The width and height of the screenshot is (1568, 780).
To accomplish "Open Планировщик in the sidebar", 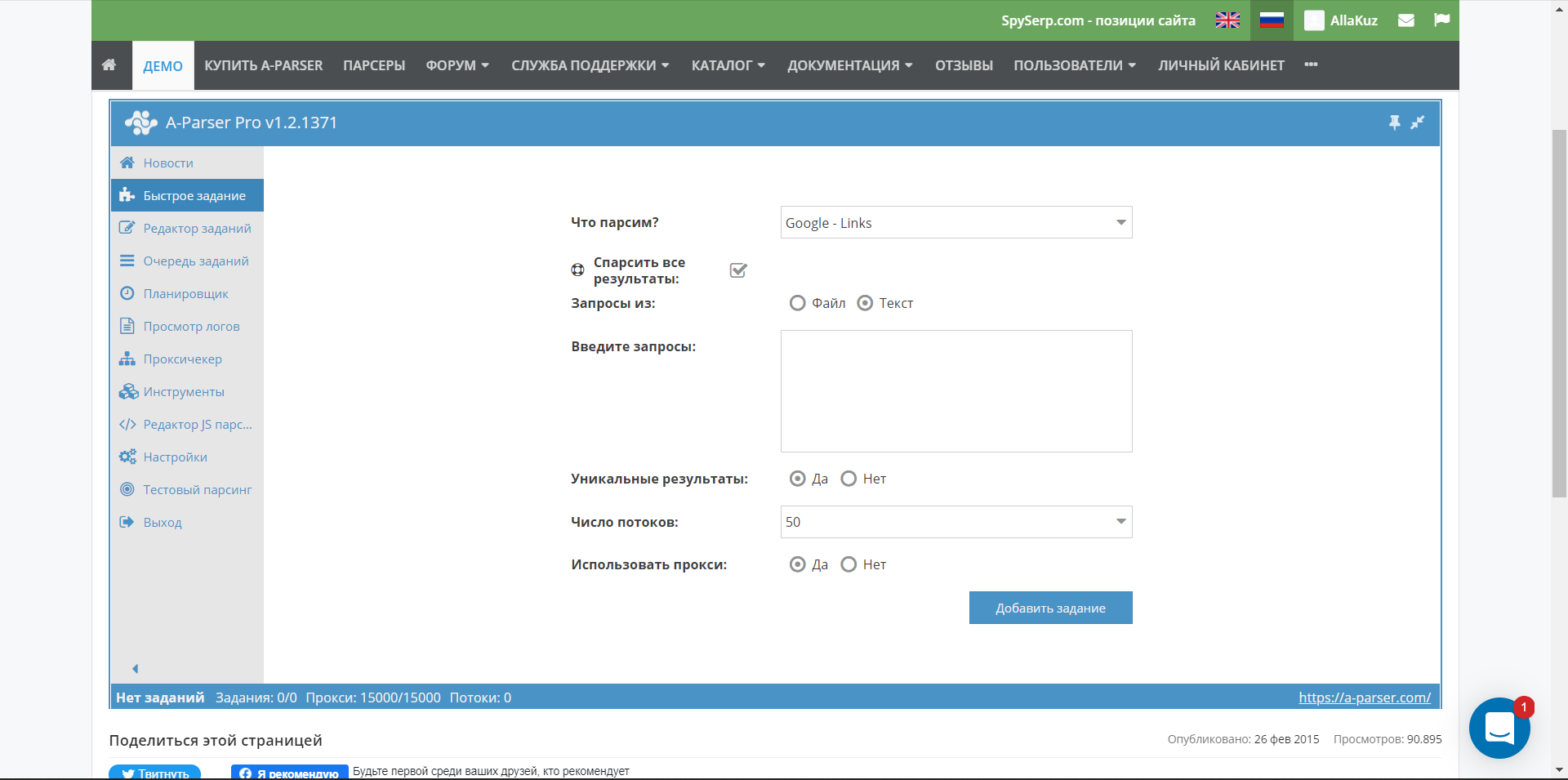I will click(x=187, y=293).
